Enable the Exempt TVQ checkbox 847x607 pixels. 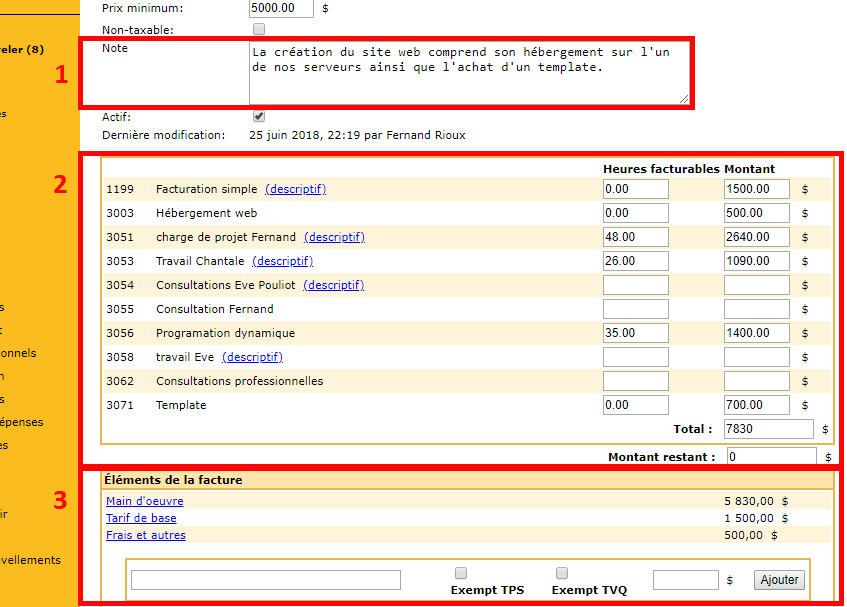point(562,573)
